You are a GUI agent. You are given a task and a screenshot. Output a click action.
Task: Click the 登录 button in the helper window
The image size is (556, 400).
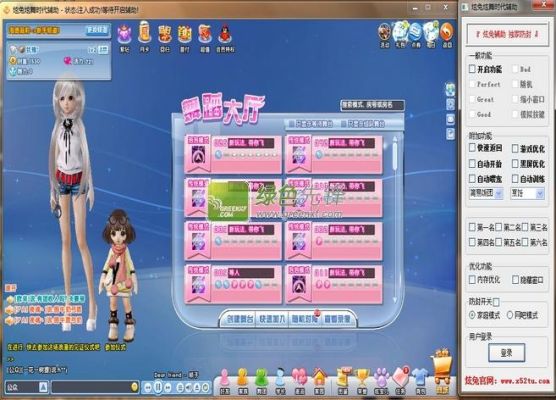(x=506, y=353)
